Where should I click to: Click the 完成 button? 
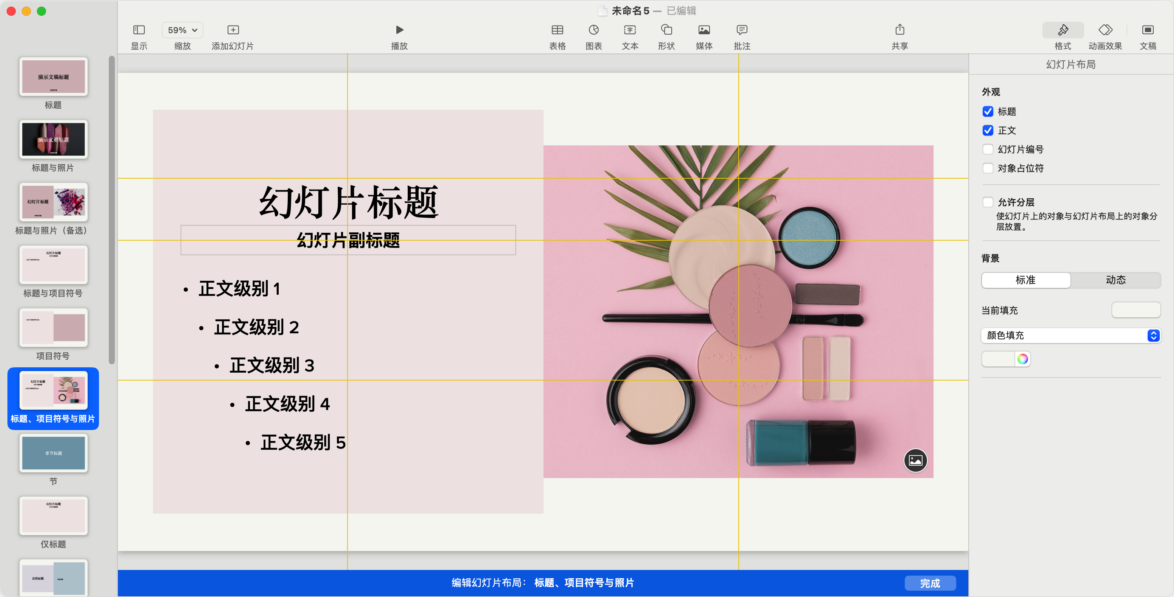pos(930,584)
